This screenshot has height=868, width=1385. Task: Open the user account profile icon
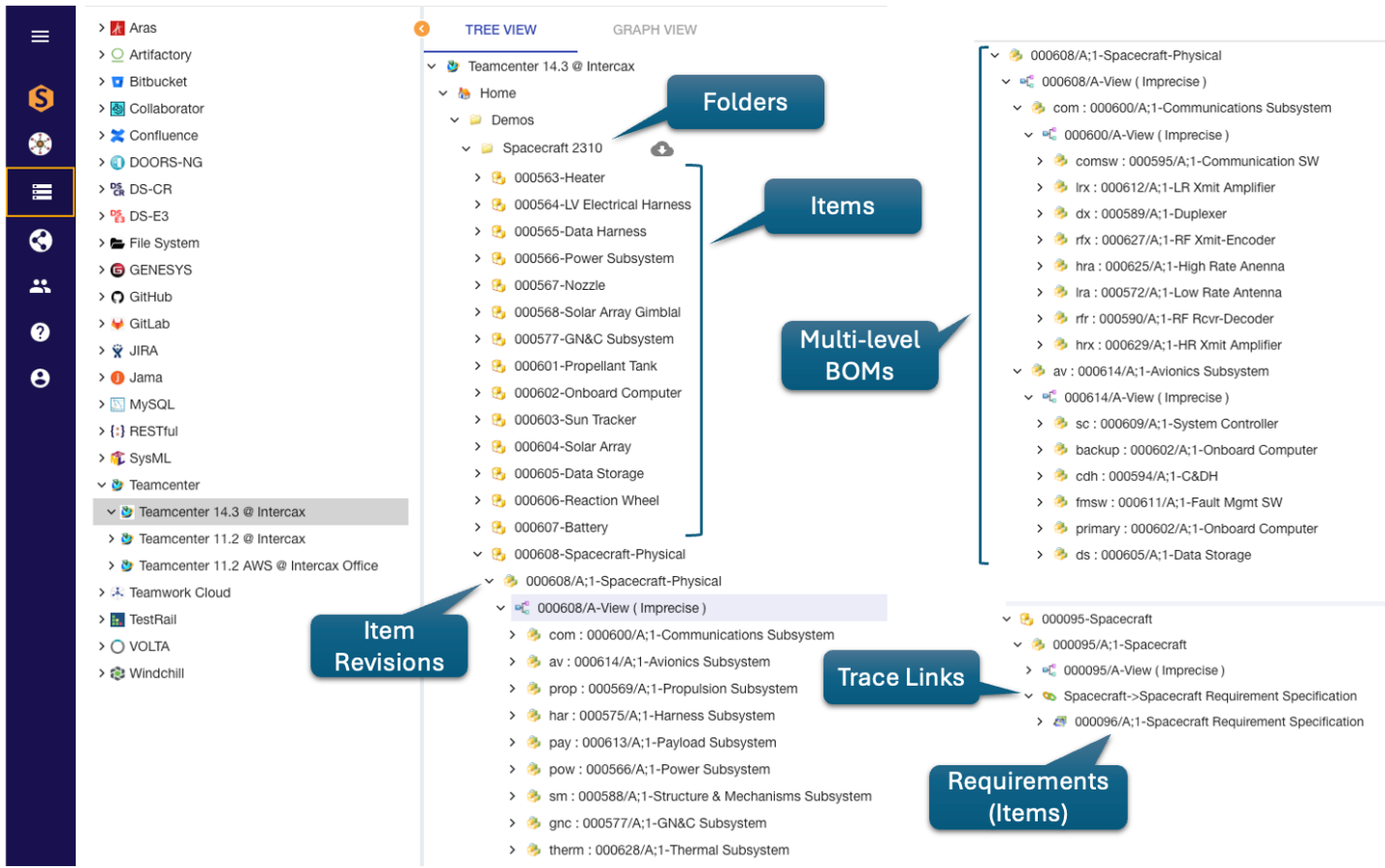(40, 378)
